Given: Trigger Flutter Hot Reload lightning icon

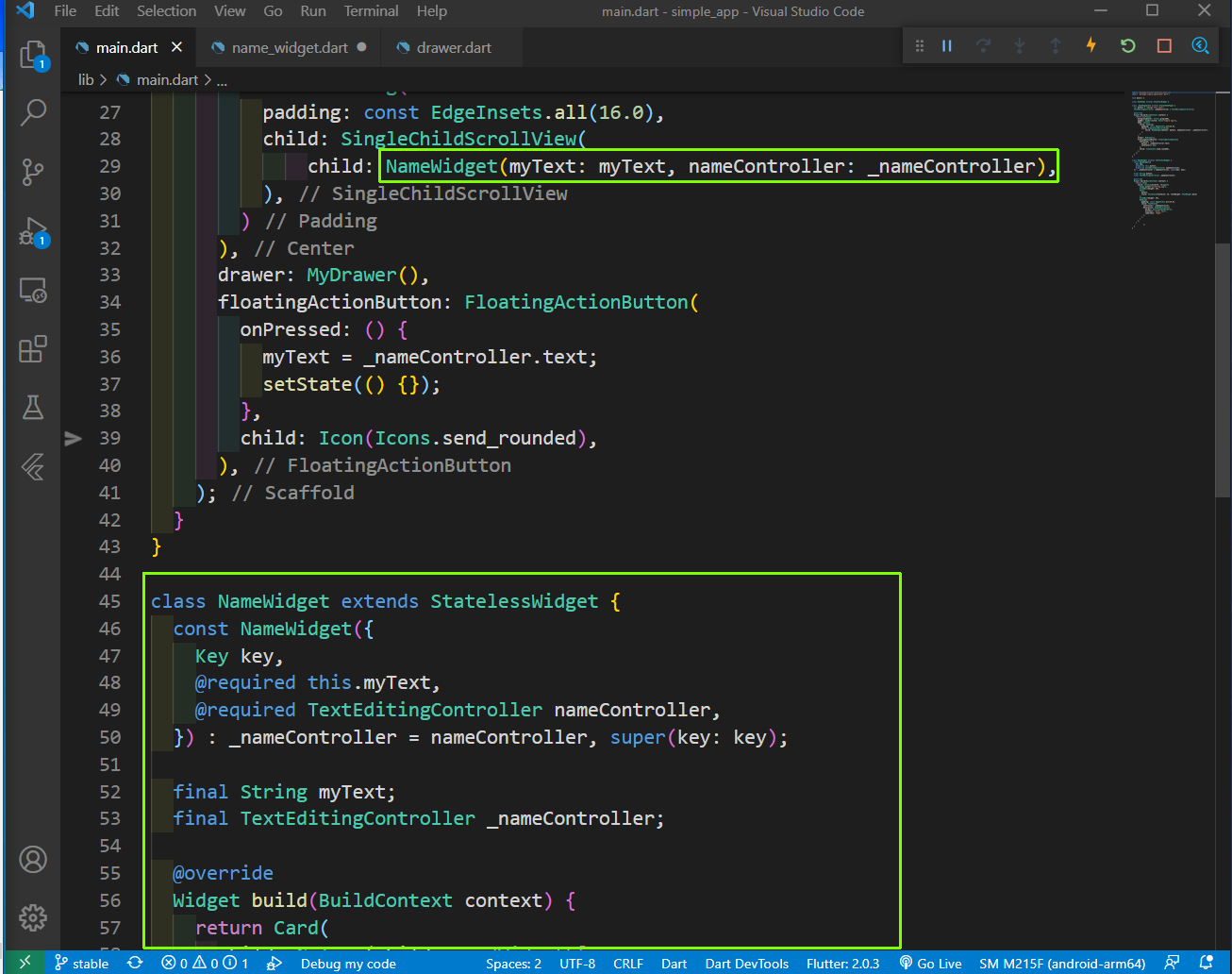Looking at the screenshot, I should (1091, 45).
